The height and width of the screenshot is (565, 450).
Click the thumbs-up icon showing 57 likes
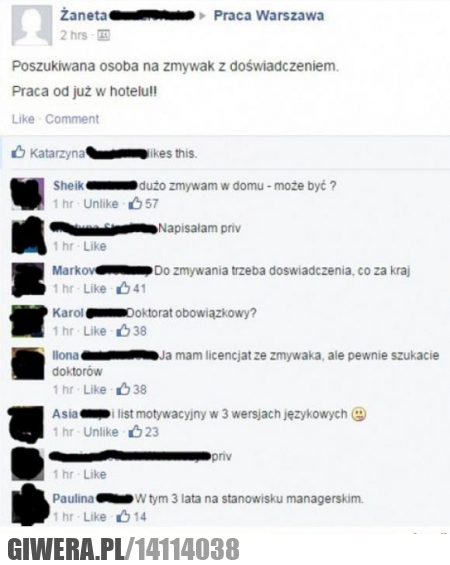[x=135, y=204]
